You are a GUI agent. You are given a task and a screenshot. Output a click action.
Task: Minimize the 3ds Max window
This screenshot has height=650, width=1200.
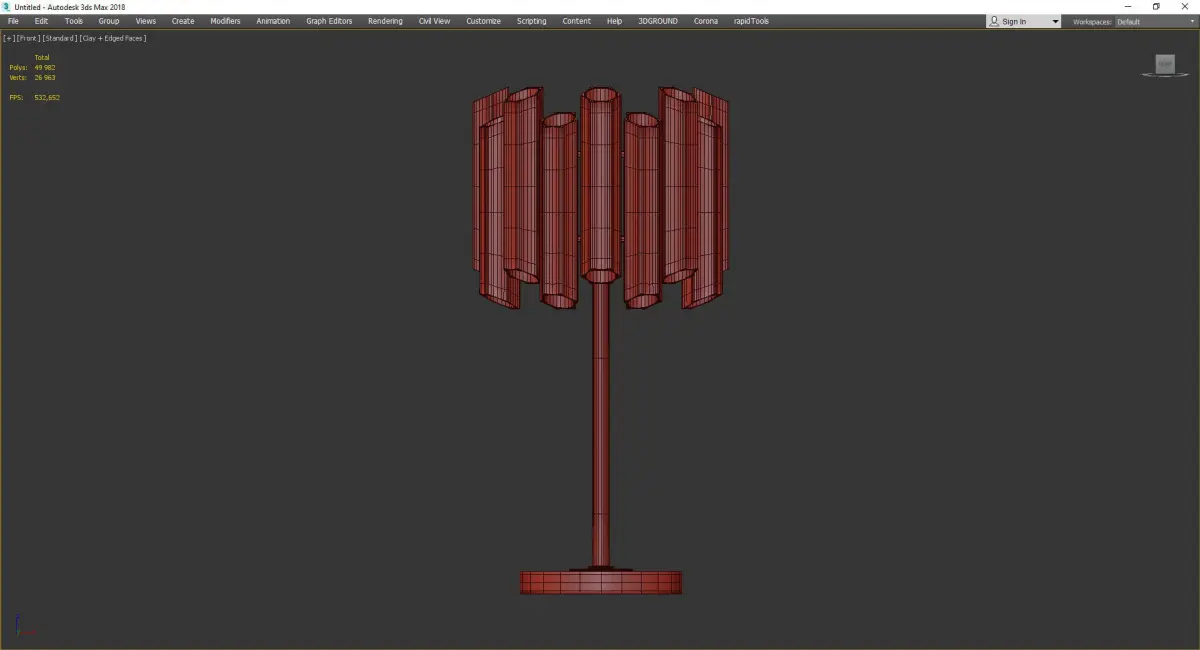[x=1128, y=7]
